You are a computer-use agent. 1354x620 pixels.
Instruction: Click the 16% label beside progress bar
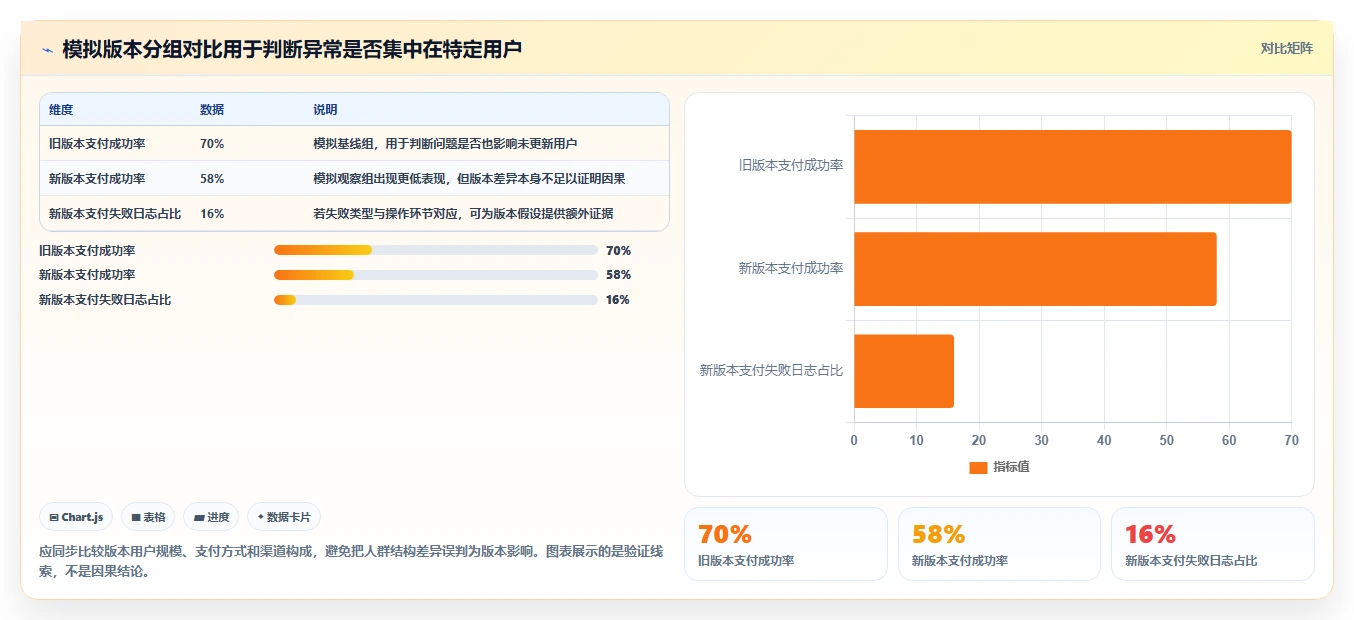pyautogui.click(x=618, y=300)
